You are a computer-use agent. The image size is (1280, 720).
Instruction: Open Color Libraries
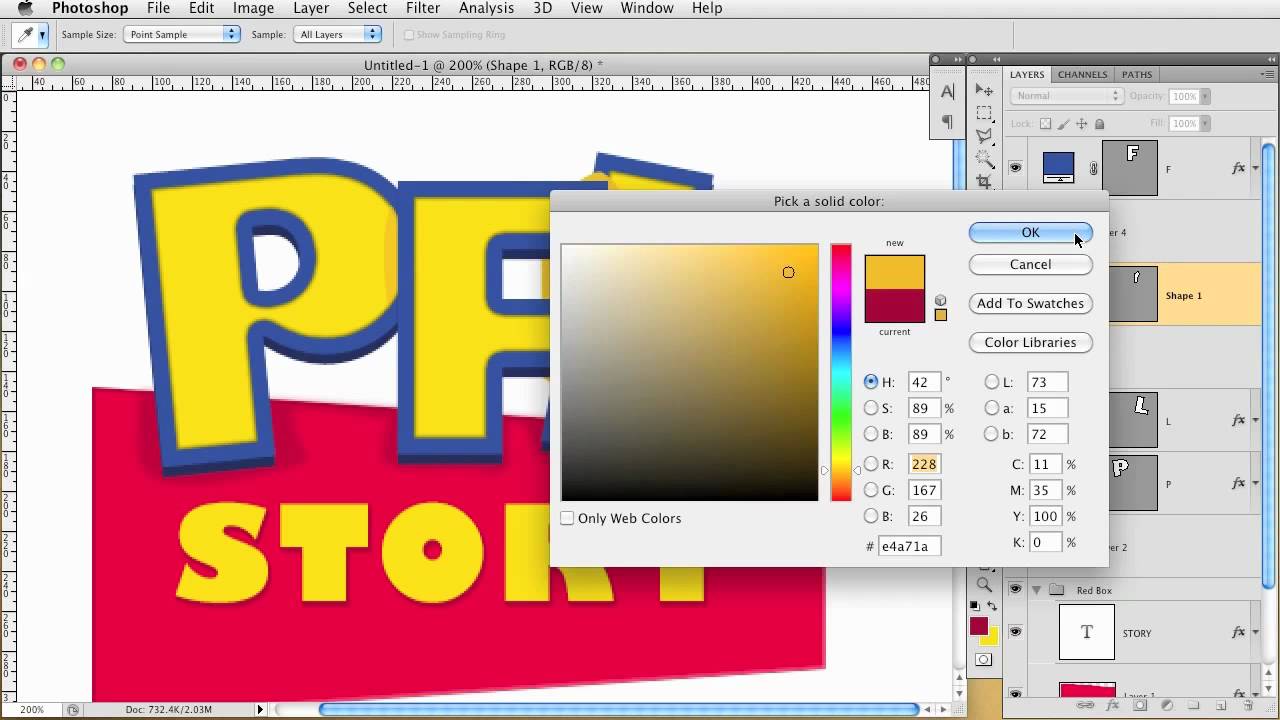pyautogui.click(x=1030, y=342)
